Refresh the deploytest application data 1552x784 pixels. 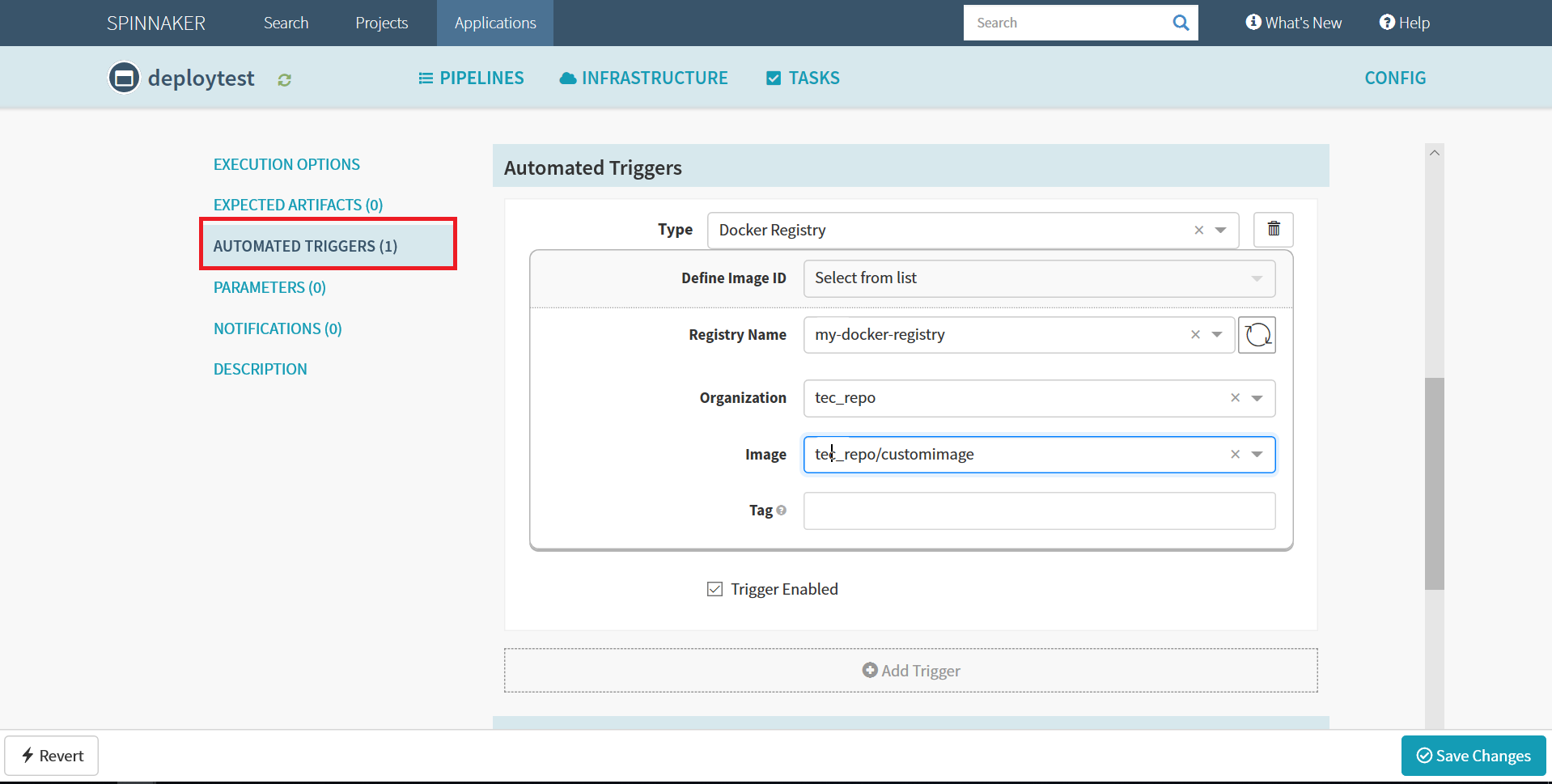[x=284, y=79]
